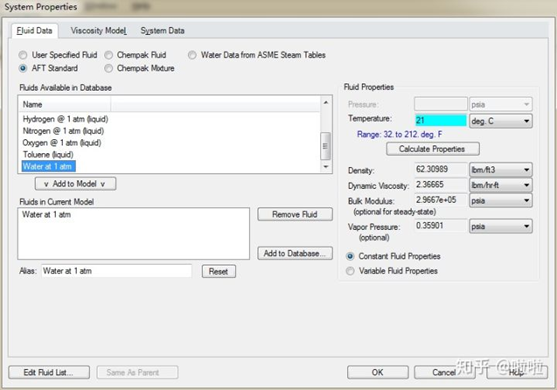
Task: Select Water Data from ASME Steam Tables
Action: click(x=192, y=55)
